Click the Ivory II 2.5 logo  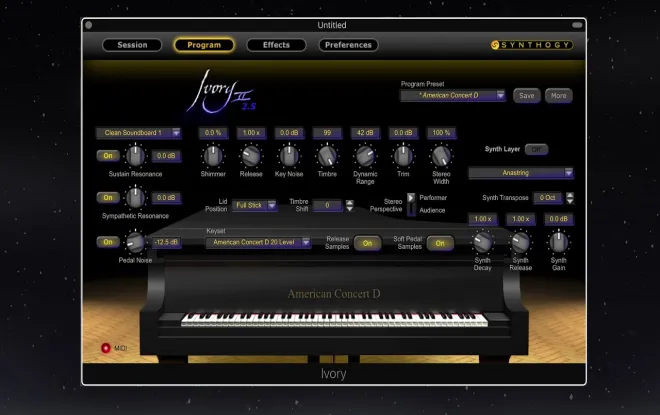222,93
